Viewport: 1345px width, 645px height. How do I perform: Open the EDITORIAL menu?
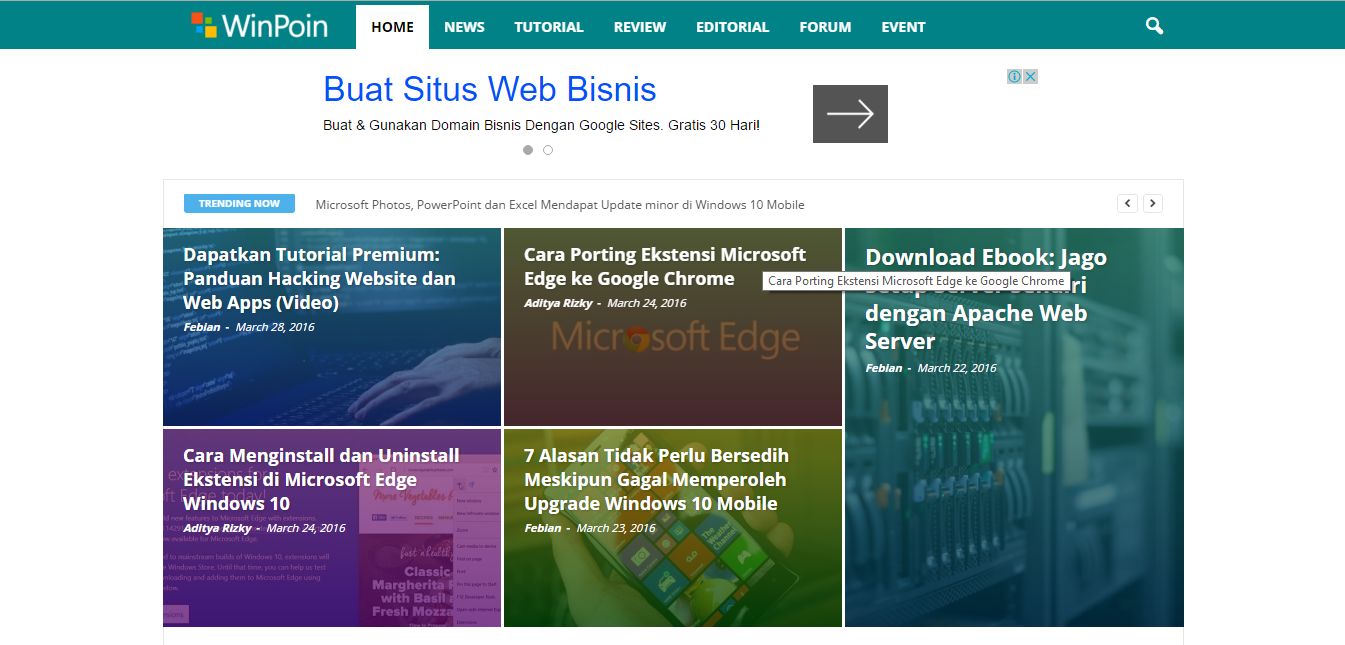click(733, 27)
